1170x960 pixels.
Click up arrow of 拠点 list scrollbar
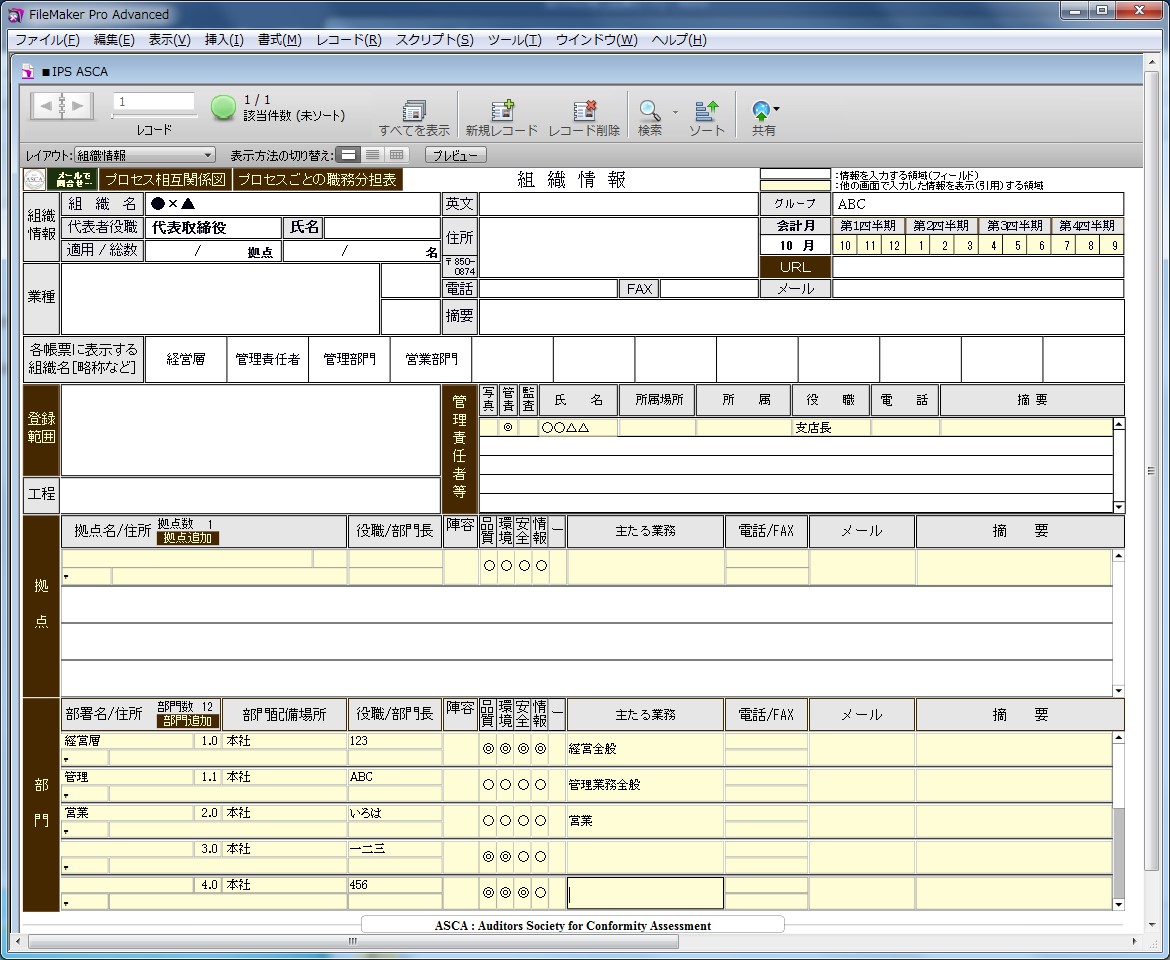1119,556
